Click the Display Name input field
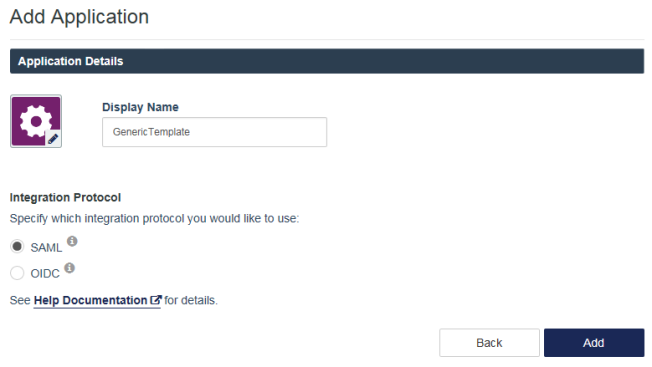This screenshot has width=652, height=367. [x=215, y=132]
